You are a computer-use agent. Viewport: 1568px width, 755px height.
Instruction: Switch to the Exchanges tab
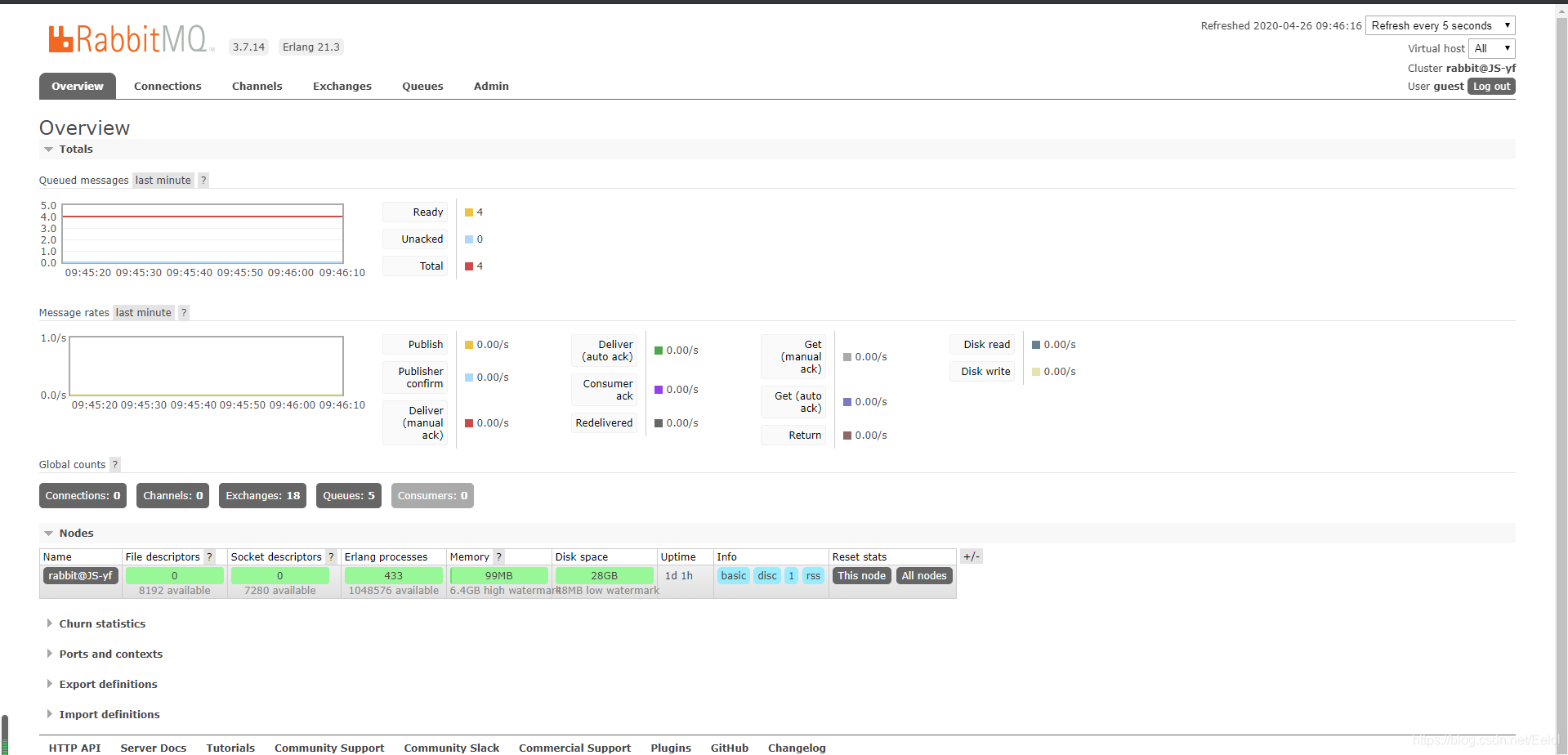342,87
